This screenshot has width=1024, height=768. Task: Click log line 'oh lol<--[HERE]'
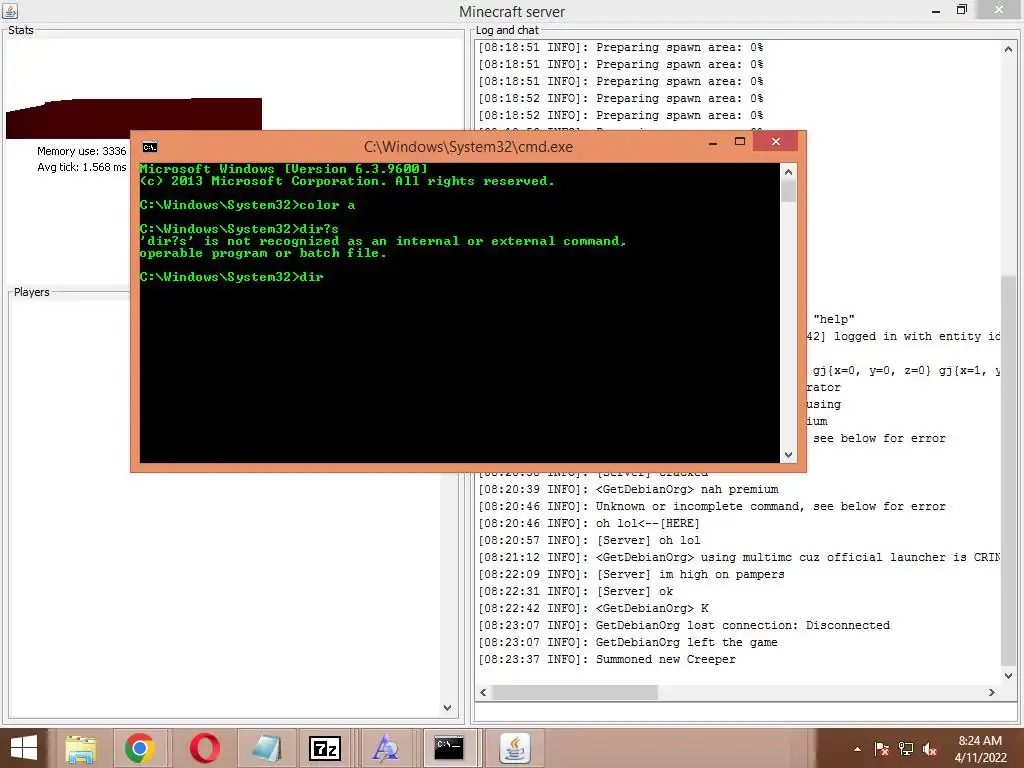pos(588,524)
